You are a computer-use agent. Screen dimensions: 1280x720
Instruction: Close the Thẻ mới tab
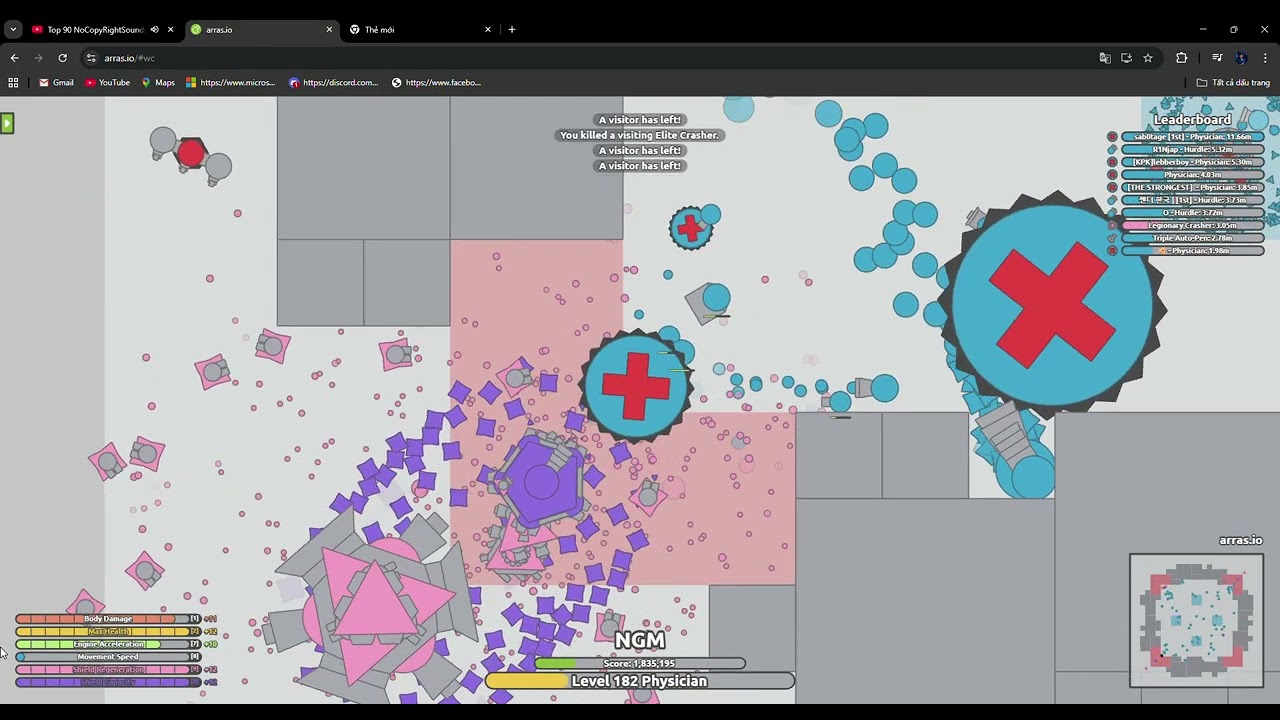tap(488, 30)
